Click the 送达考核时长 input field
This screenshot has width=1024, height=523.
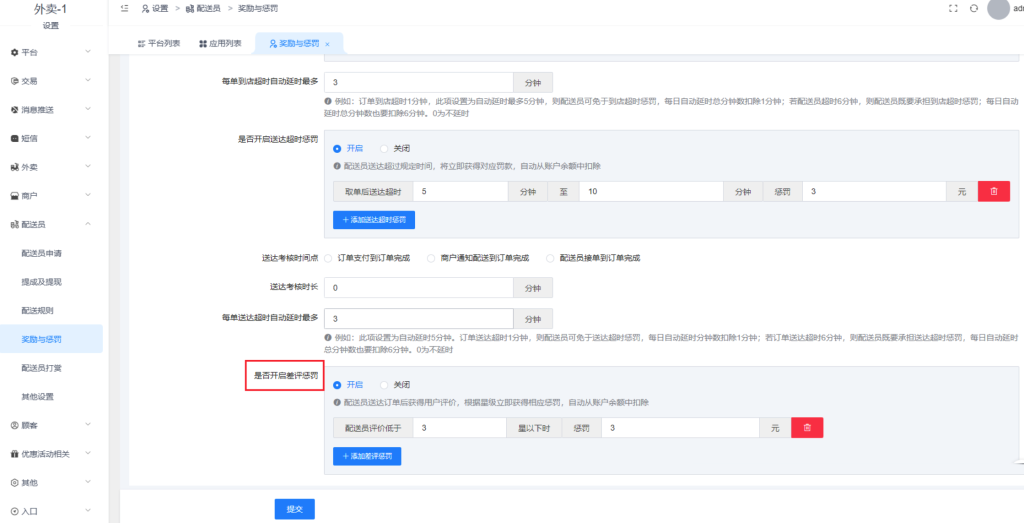pyautogui.click(x=418, y=288)
